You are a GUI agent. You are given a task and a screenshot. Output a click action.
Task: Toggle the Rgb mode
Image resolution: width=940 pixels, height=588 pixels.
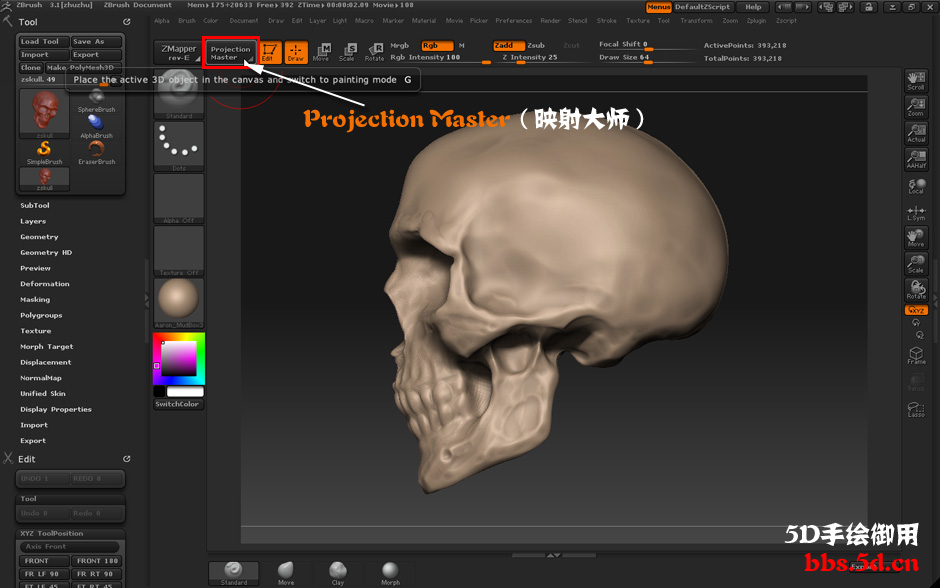pos(437,46)
